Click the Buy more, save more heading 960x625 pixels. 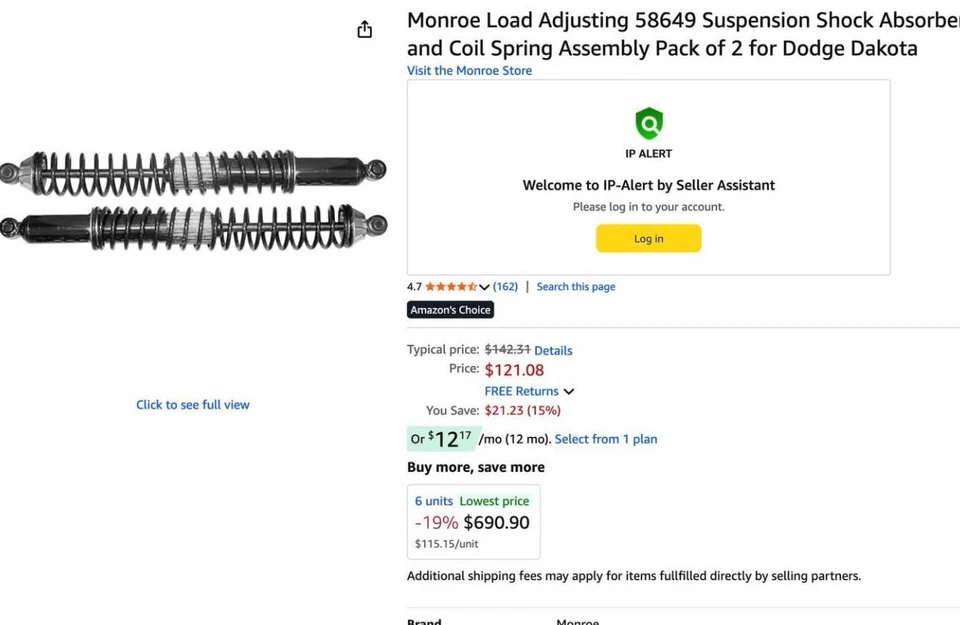coord(475,467)
